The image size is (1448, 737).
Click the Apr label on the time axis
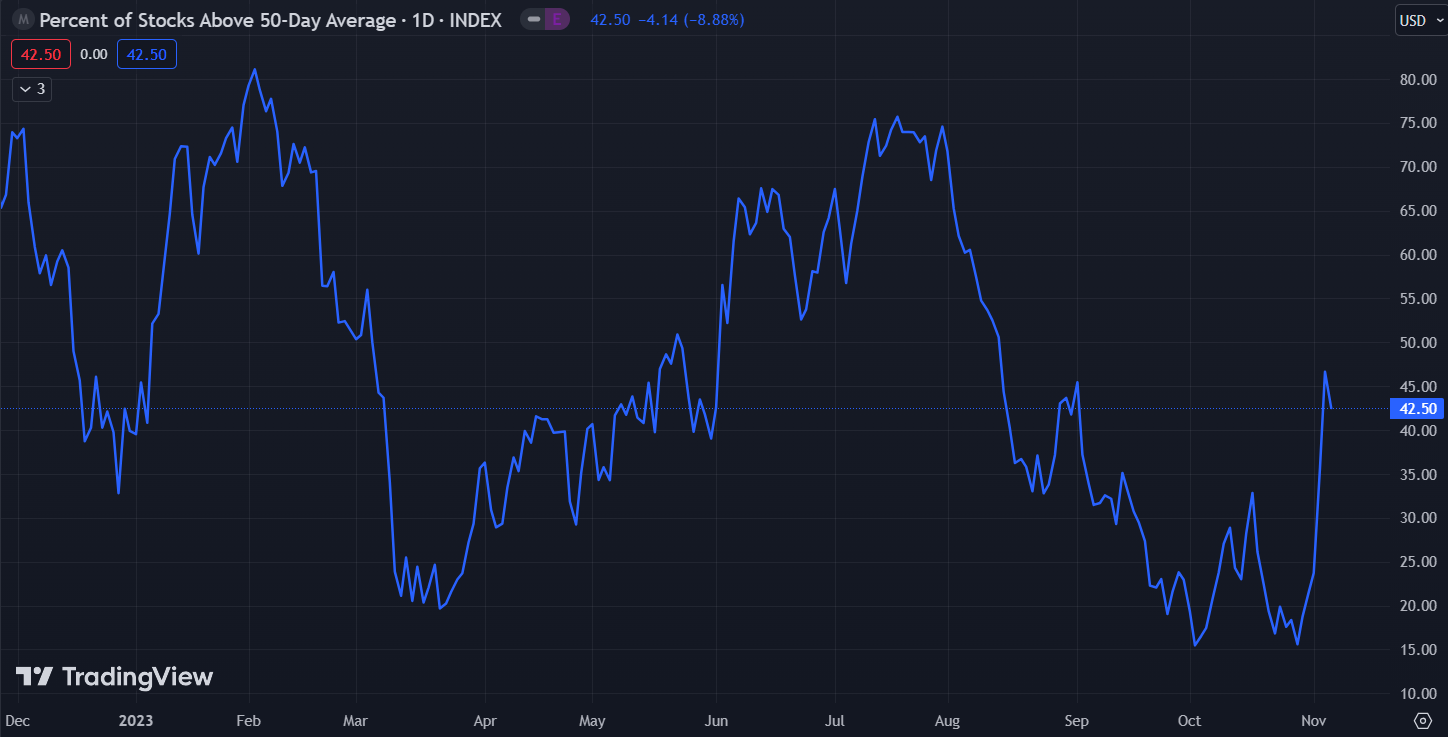(484, 720)
